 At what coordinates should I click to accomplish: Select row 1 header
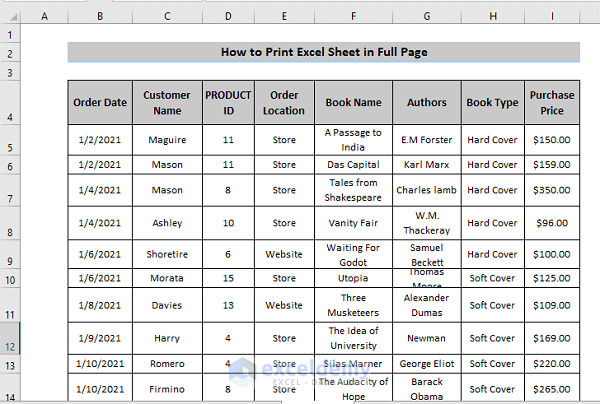[x=10, y=34]
